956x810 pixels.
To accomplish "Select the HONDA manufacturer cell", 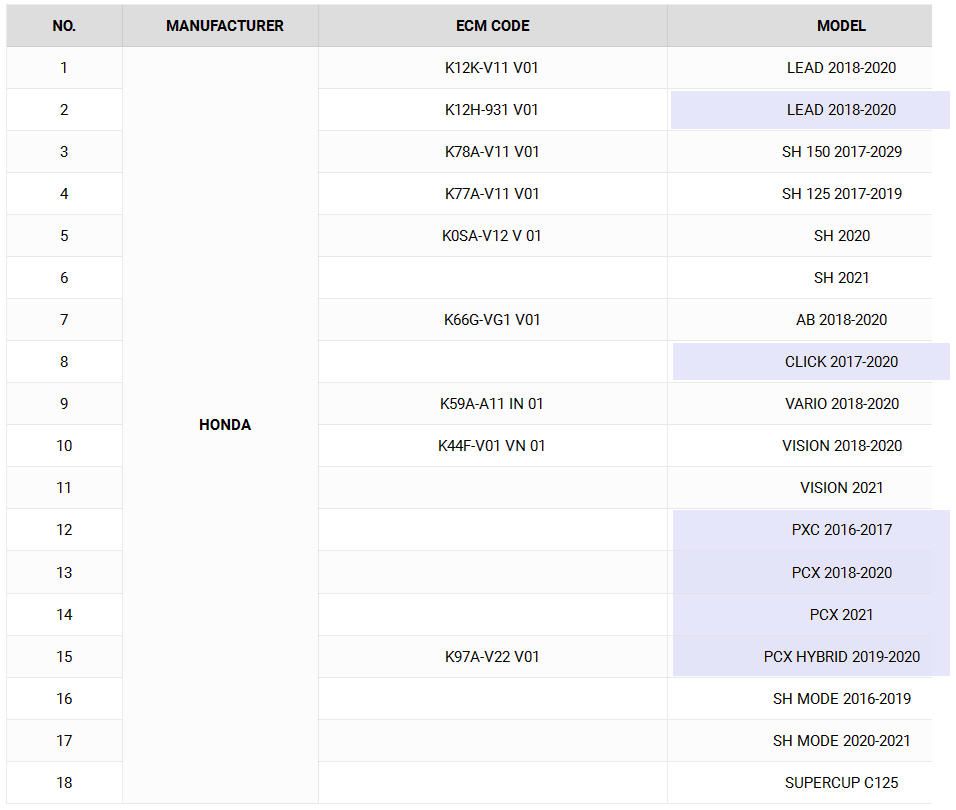I will click(224, 425).
